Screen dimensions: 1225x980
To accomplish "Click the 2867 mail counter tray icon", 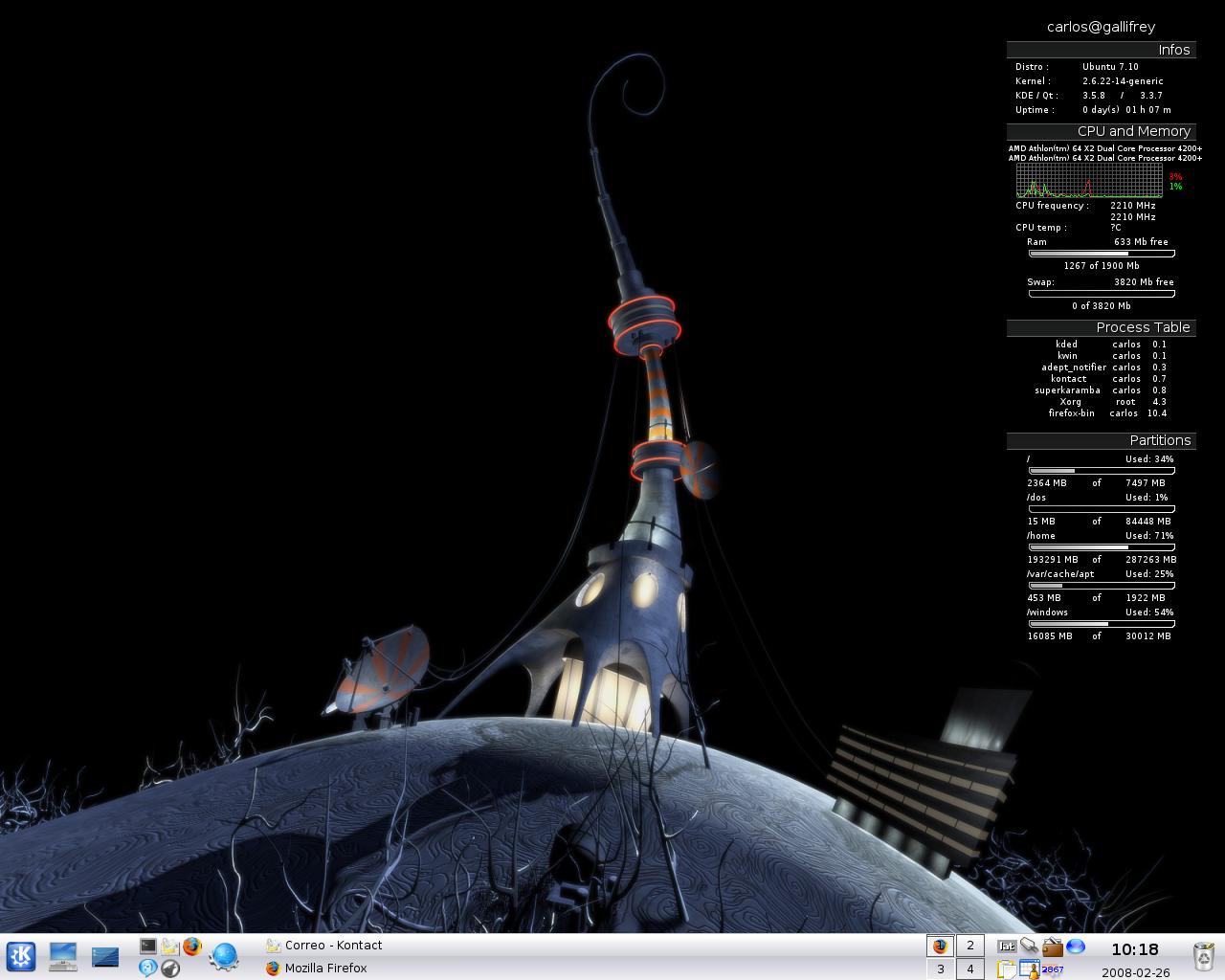I will click(1053, 969).
